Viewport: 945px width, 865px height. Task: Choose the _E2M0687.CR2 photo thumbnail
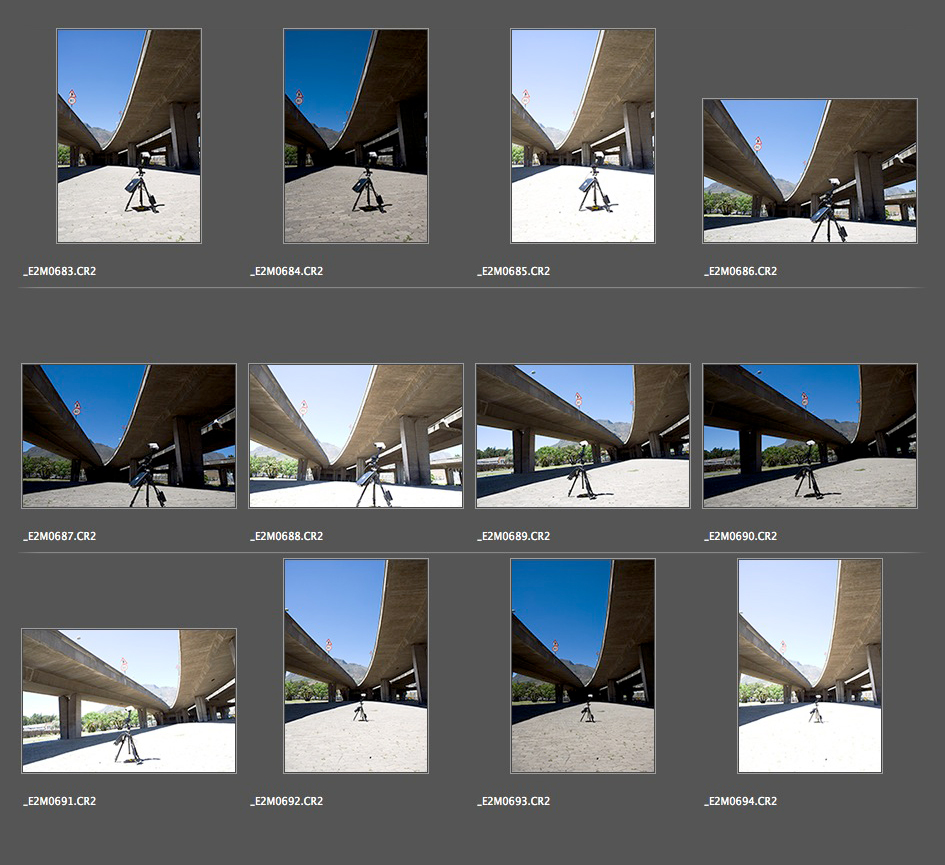(129, 436)
